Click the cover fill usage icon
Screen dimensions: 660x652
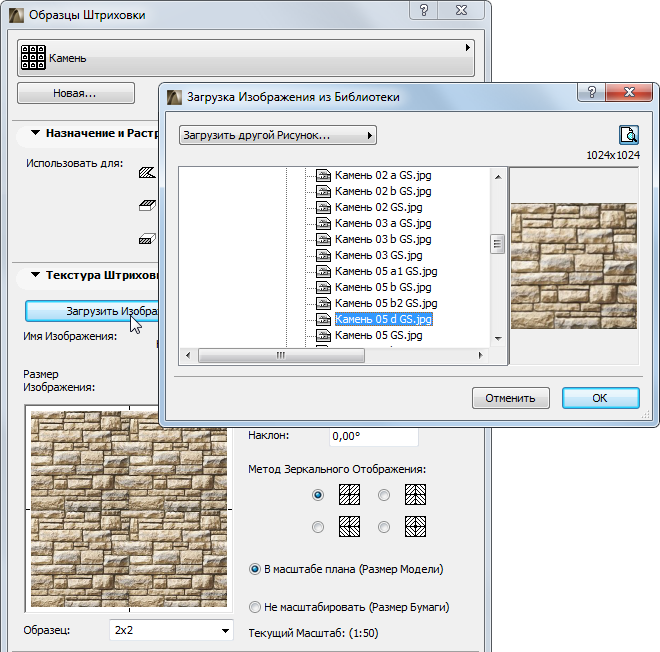pos(147,206)
